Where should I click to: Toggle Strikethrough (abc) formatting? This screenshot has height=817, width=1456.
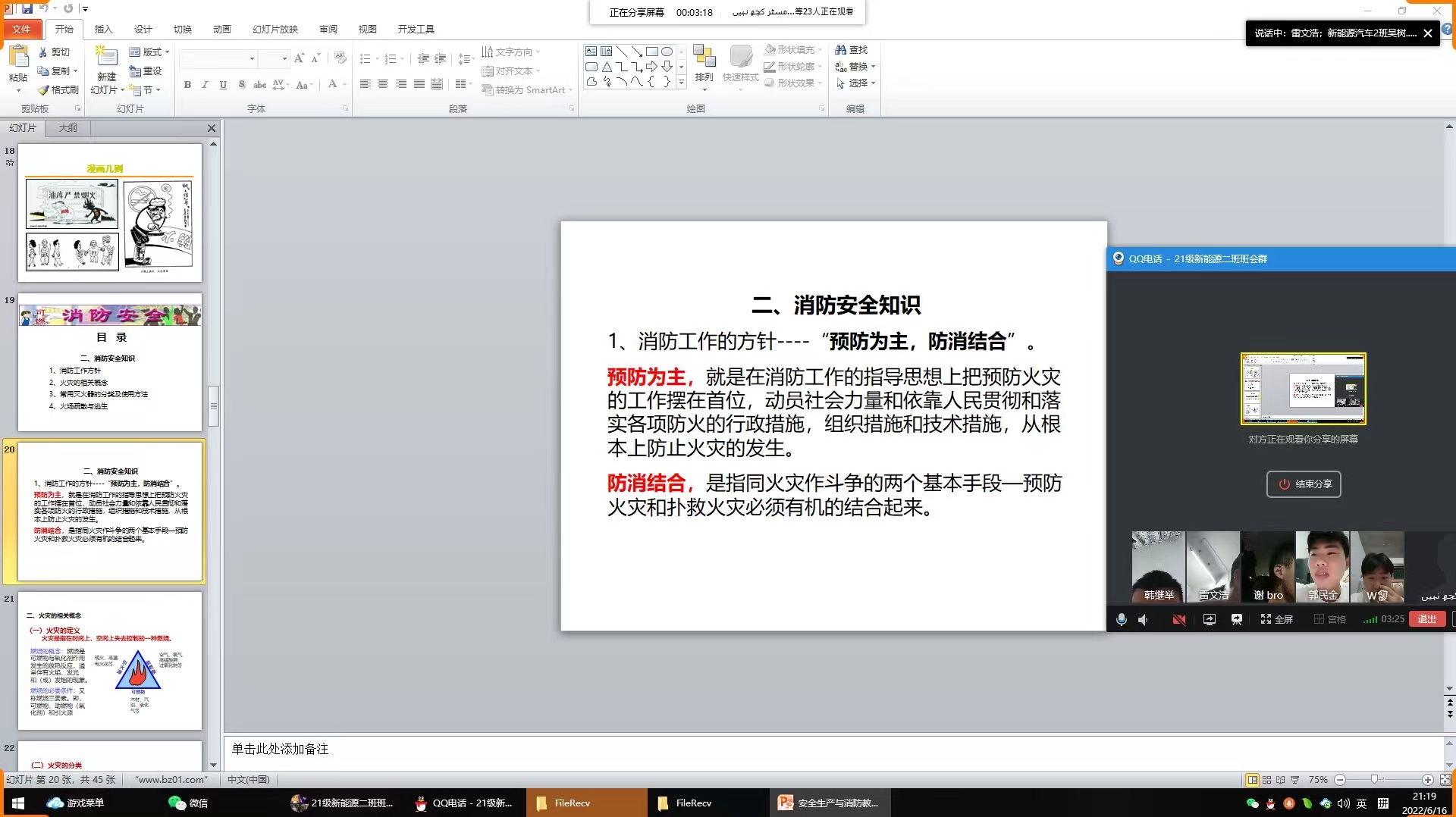point(259,85)
